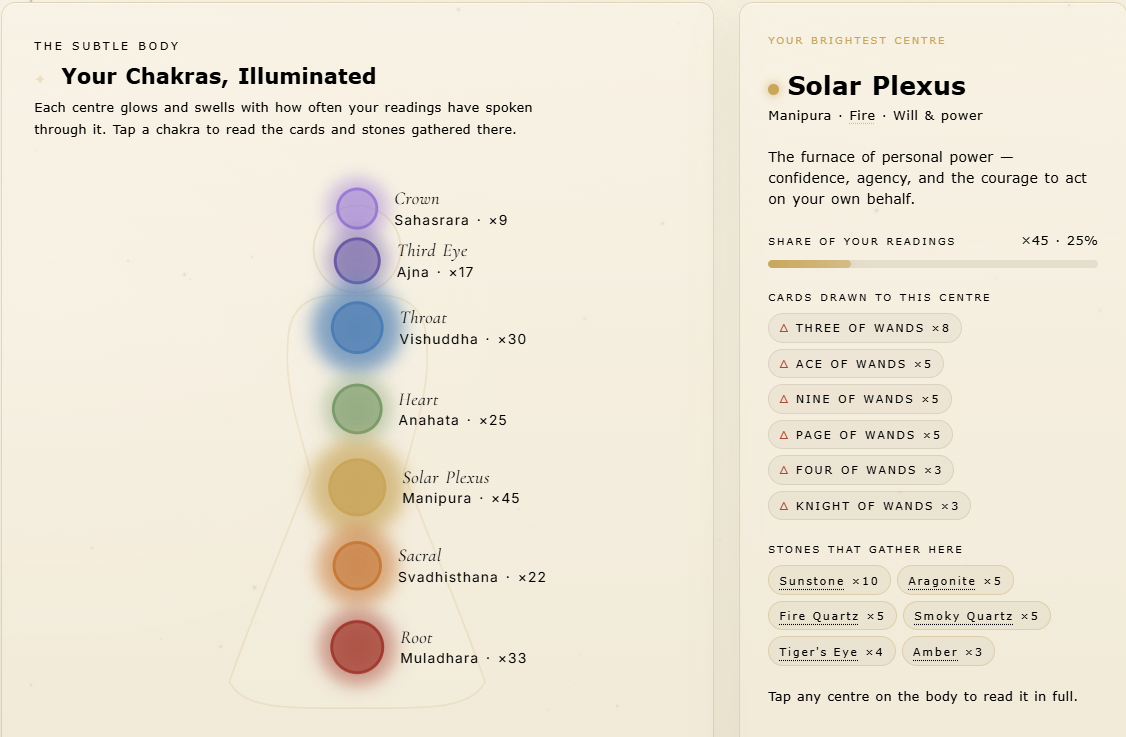Open the orange Sacral chakra circle
Screen dimensions: 1126x737
coord(357,566)
